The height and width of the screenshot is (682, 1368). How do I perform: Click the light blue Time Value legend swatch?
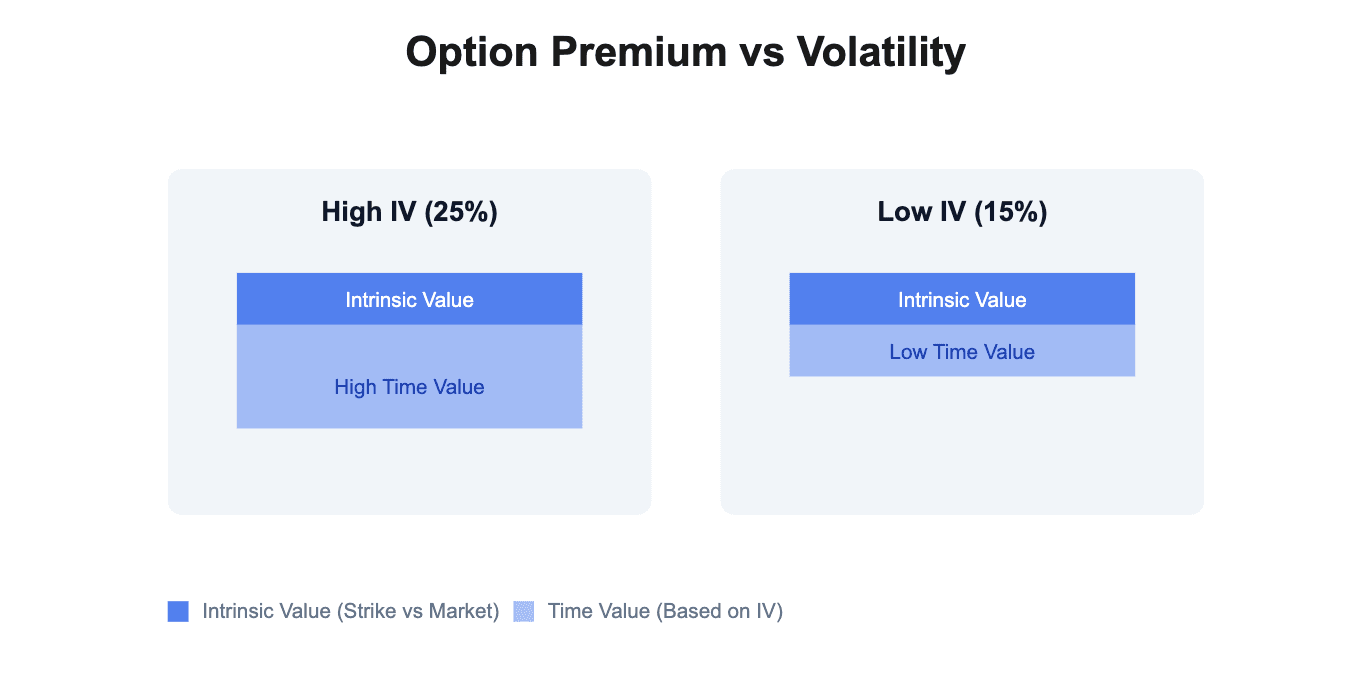point(524,611)
